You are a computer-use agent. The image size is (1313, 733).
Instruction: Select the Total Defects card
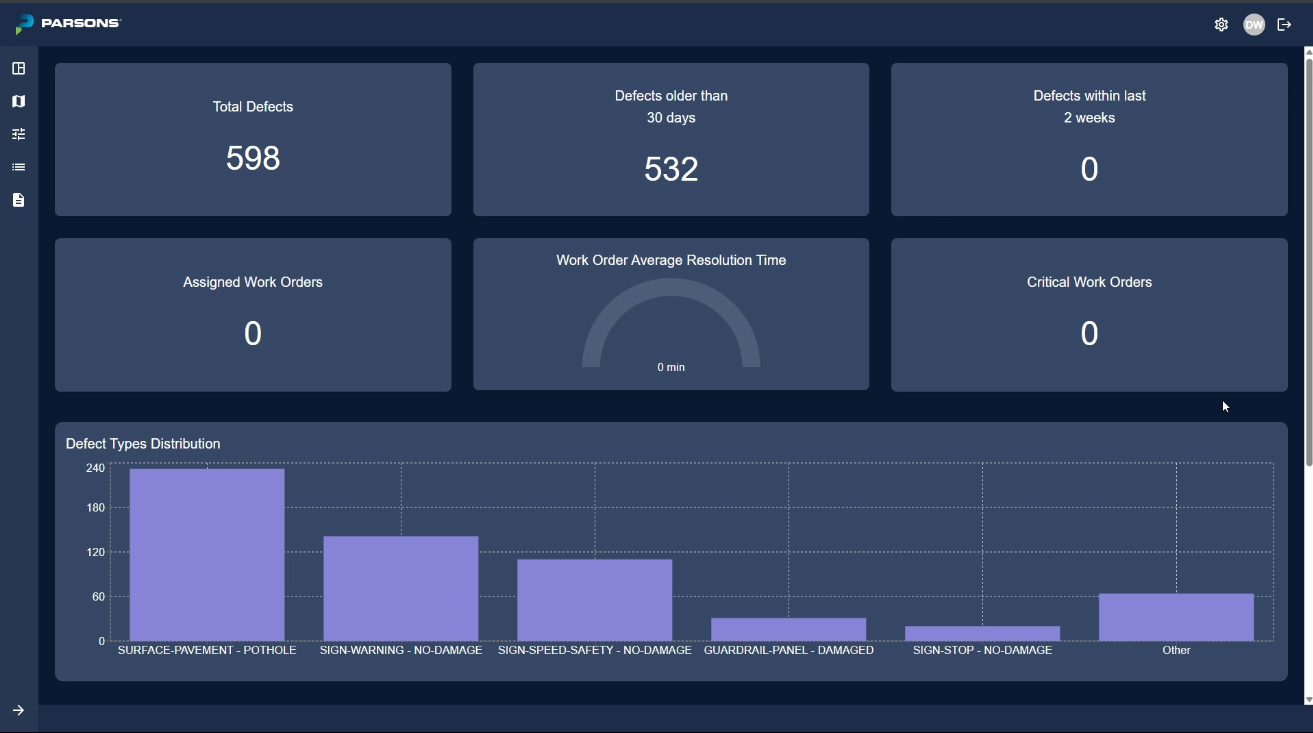click(252, 139)
